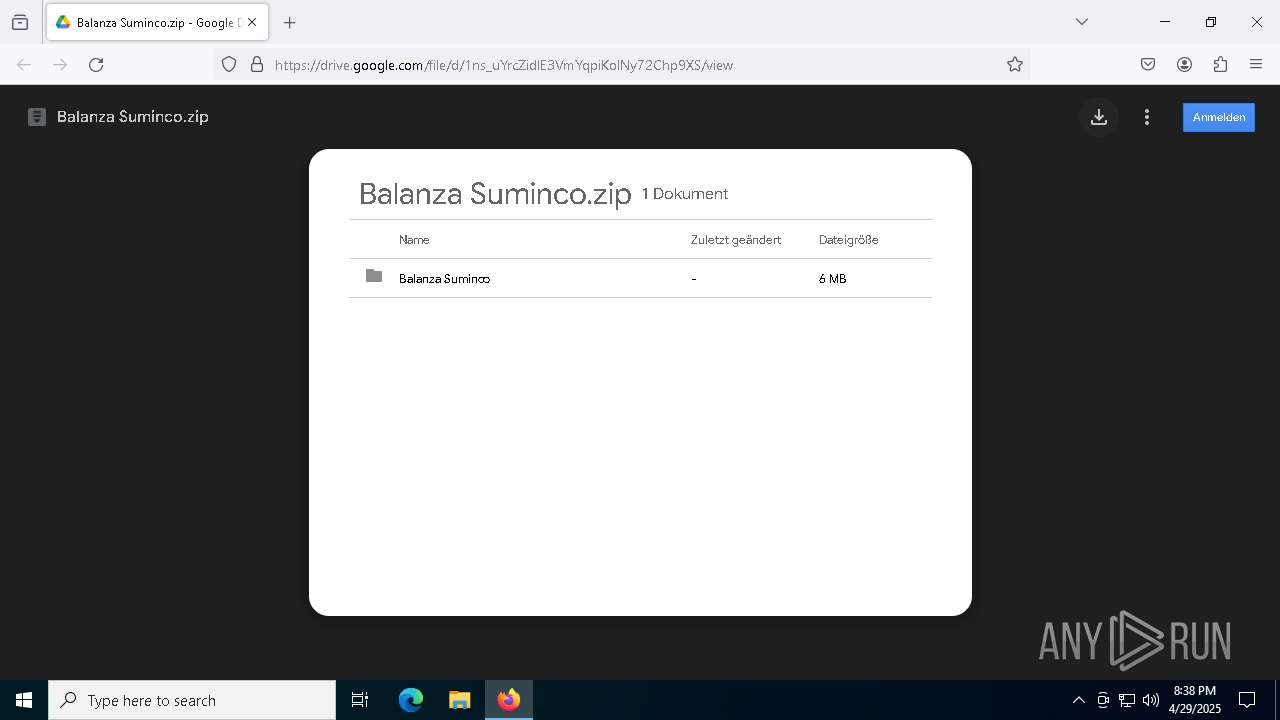Click the 6 MB file size cell

(x=832, y=279)
